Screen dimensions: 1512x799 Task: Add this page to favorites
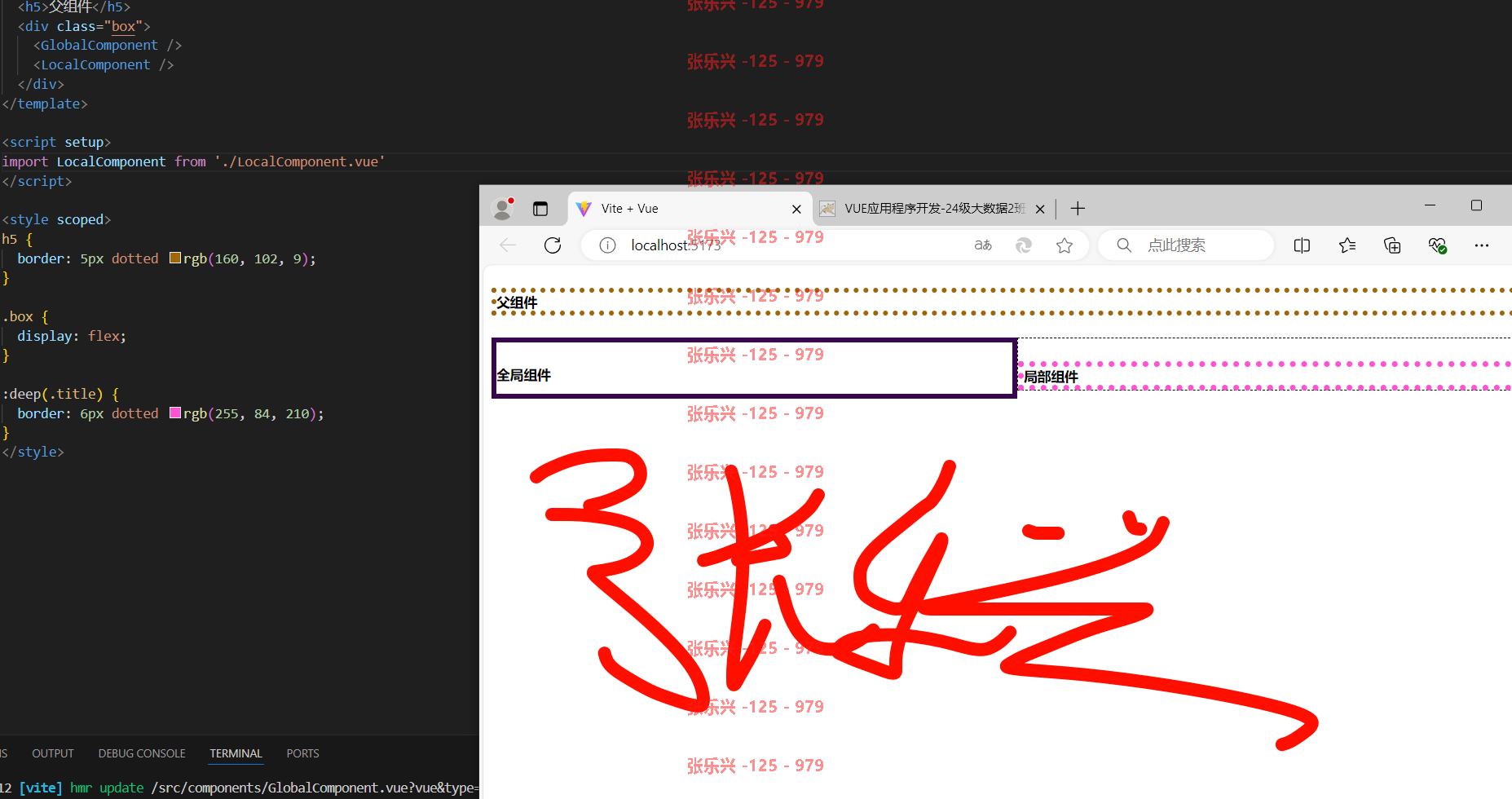coord(1065,245)
